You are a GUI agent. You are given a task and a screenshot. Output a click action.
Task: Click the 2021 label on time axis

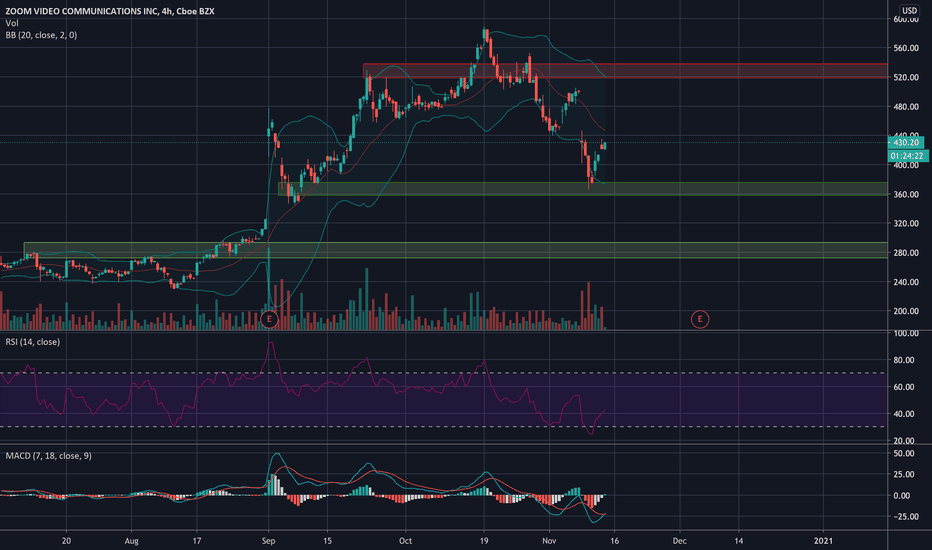pos(823,540)
